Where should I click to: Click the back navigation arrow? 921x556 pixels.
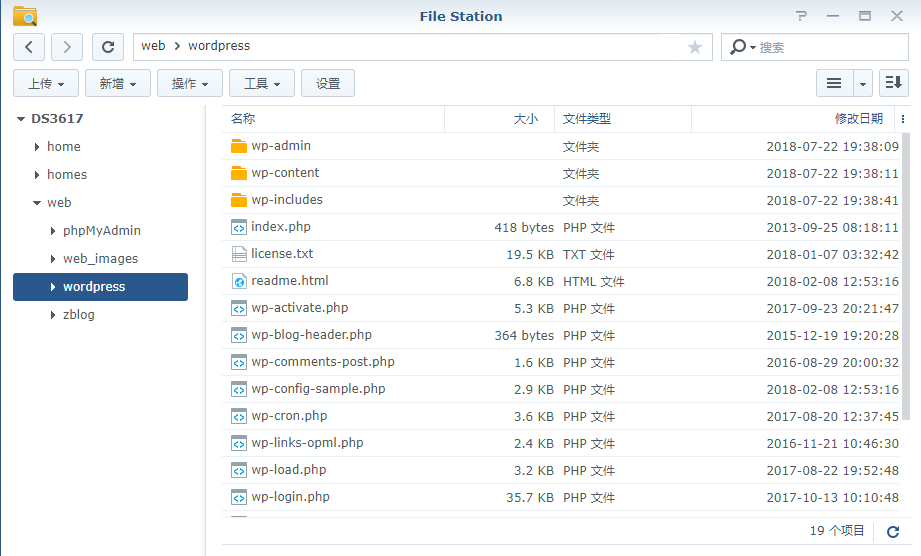click(x=29, y=47)
